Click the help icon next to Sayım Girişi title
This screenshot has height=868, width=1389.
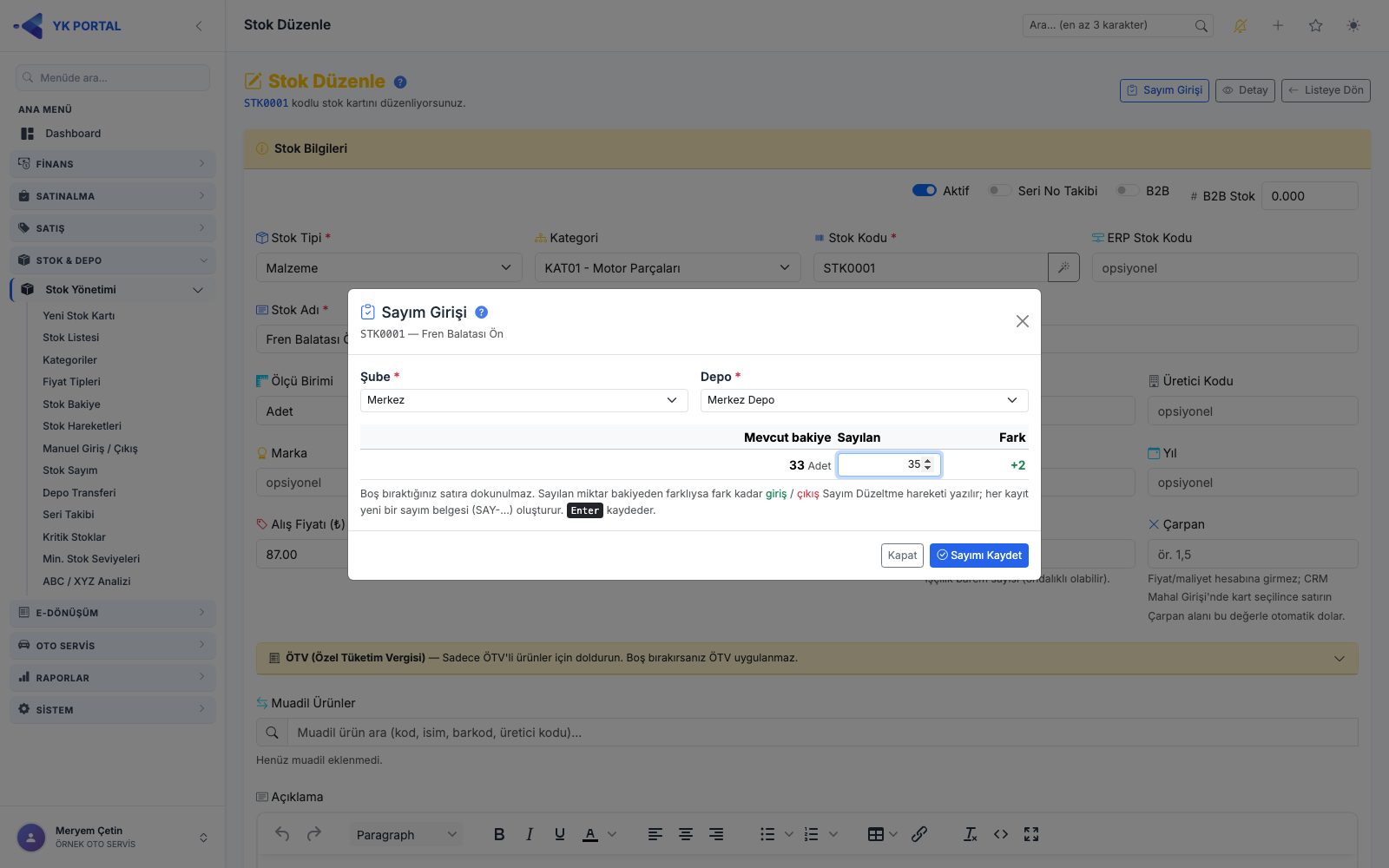click(x=482, y=312)
